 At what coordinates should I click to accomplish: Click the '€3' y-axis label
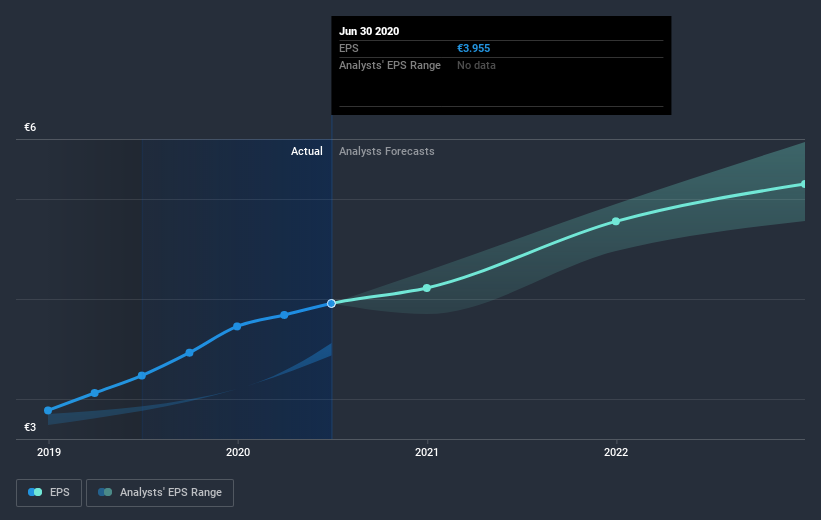pos(30,427)
